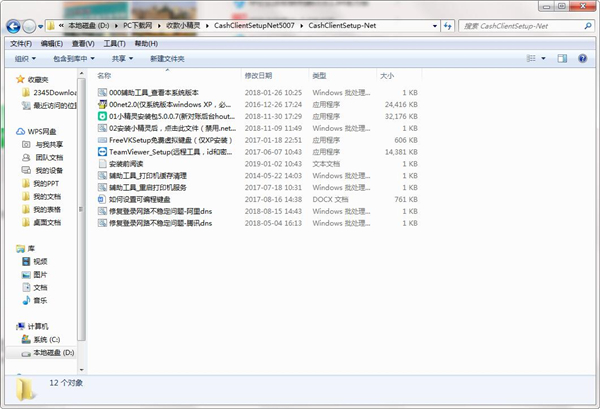600x409 pixels.
Task: Click the change view icon
Action: [x=531, y=59]
